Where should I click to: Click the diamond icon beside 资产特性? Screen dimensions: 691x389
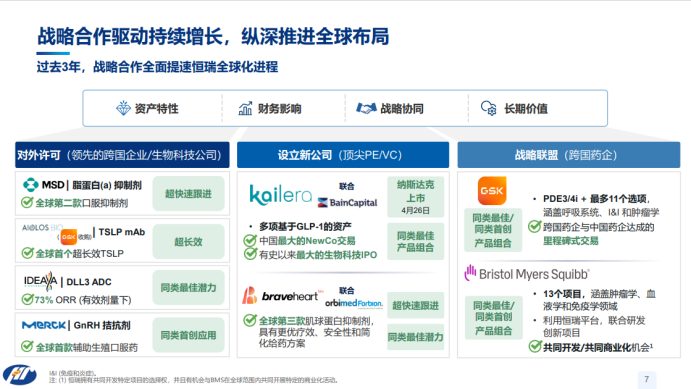coord(123,108)
